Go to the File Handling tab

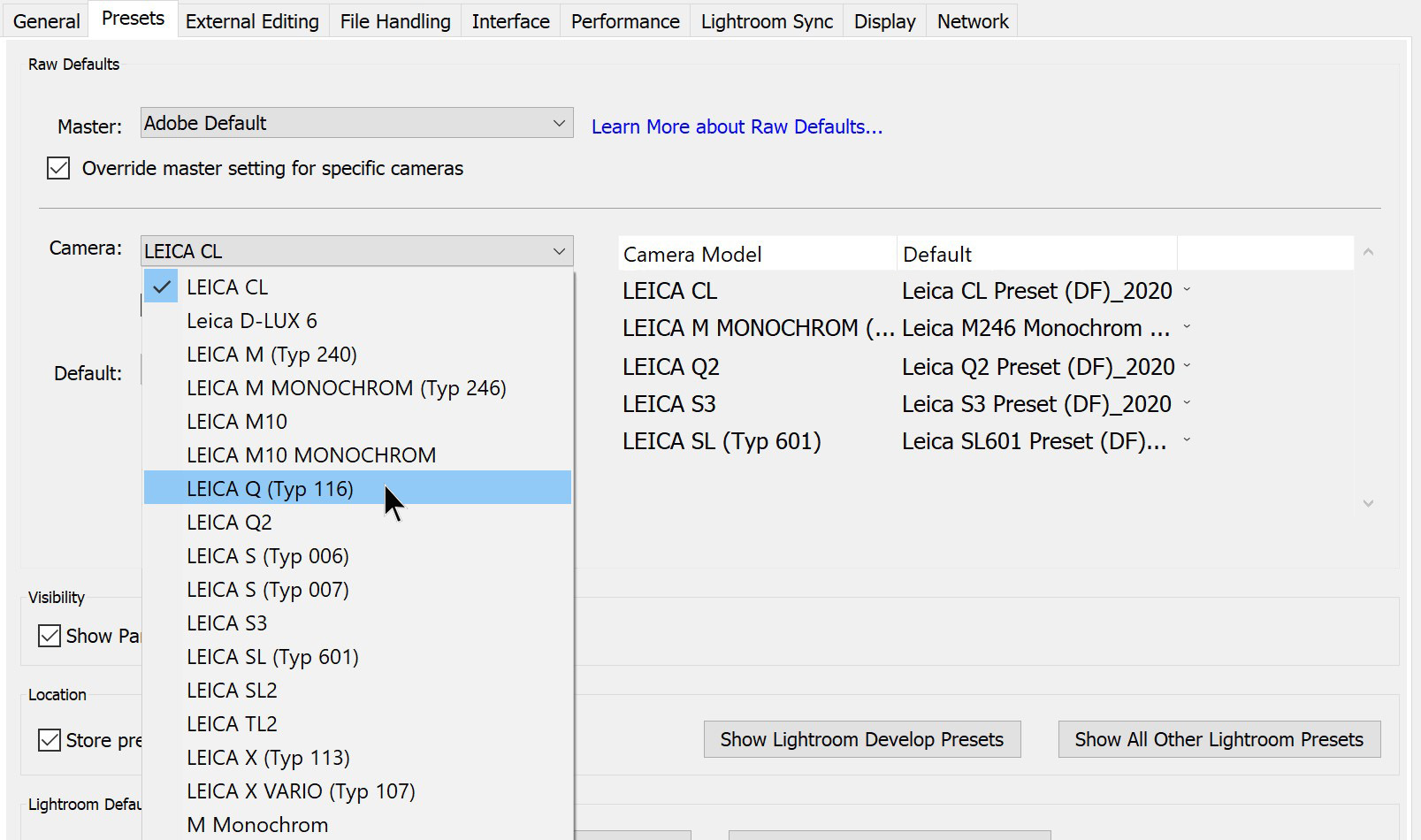[395, 21]
